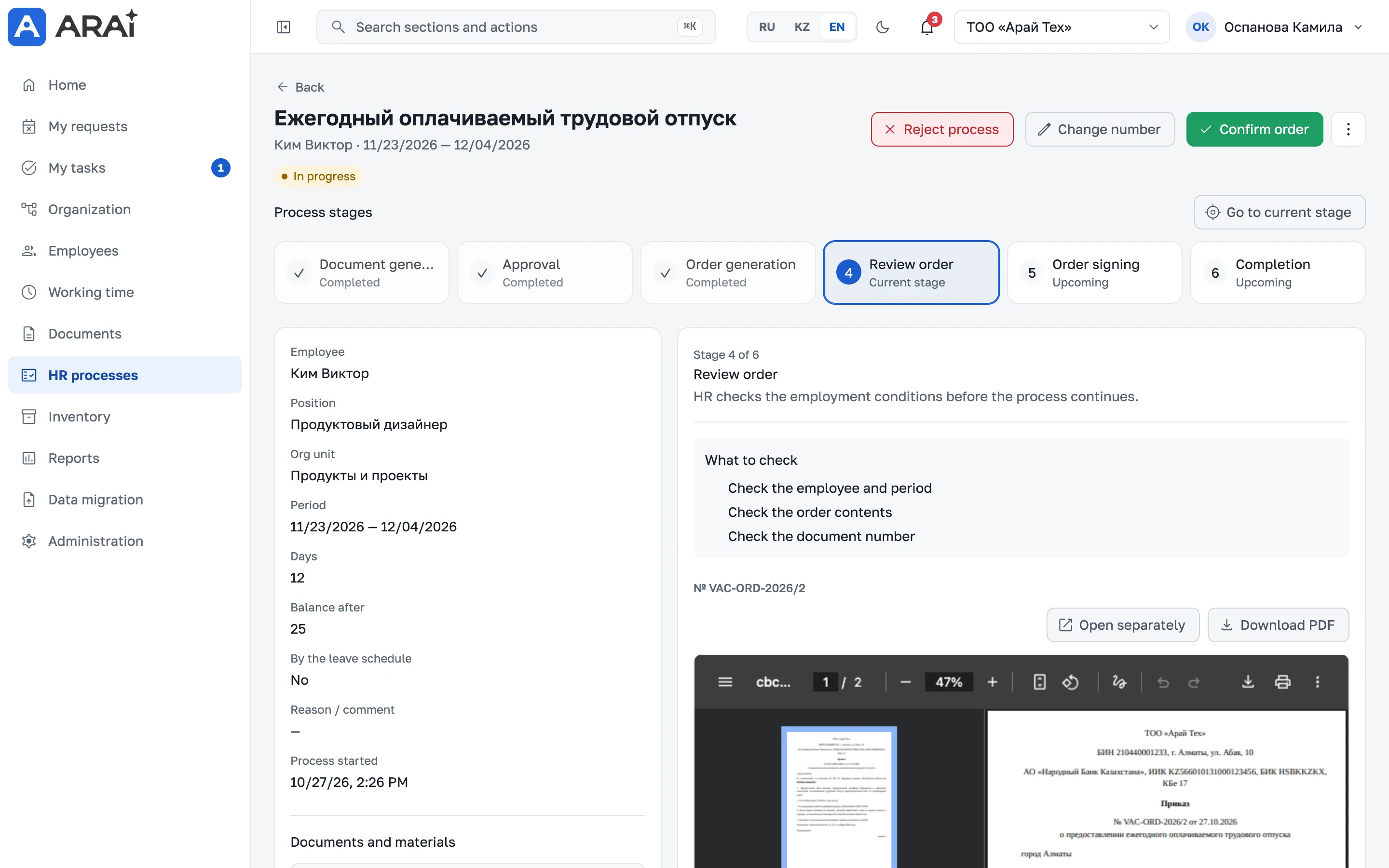Open PDF viewer sidebar menu icon
This screenshot has width=1389, height=868.
pos(725,682)
